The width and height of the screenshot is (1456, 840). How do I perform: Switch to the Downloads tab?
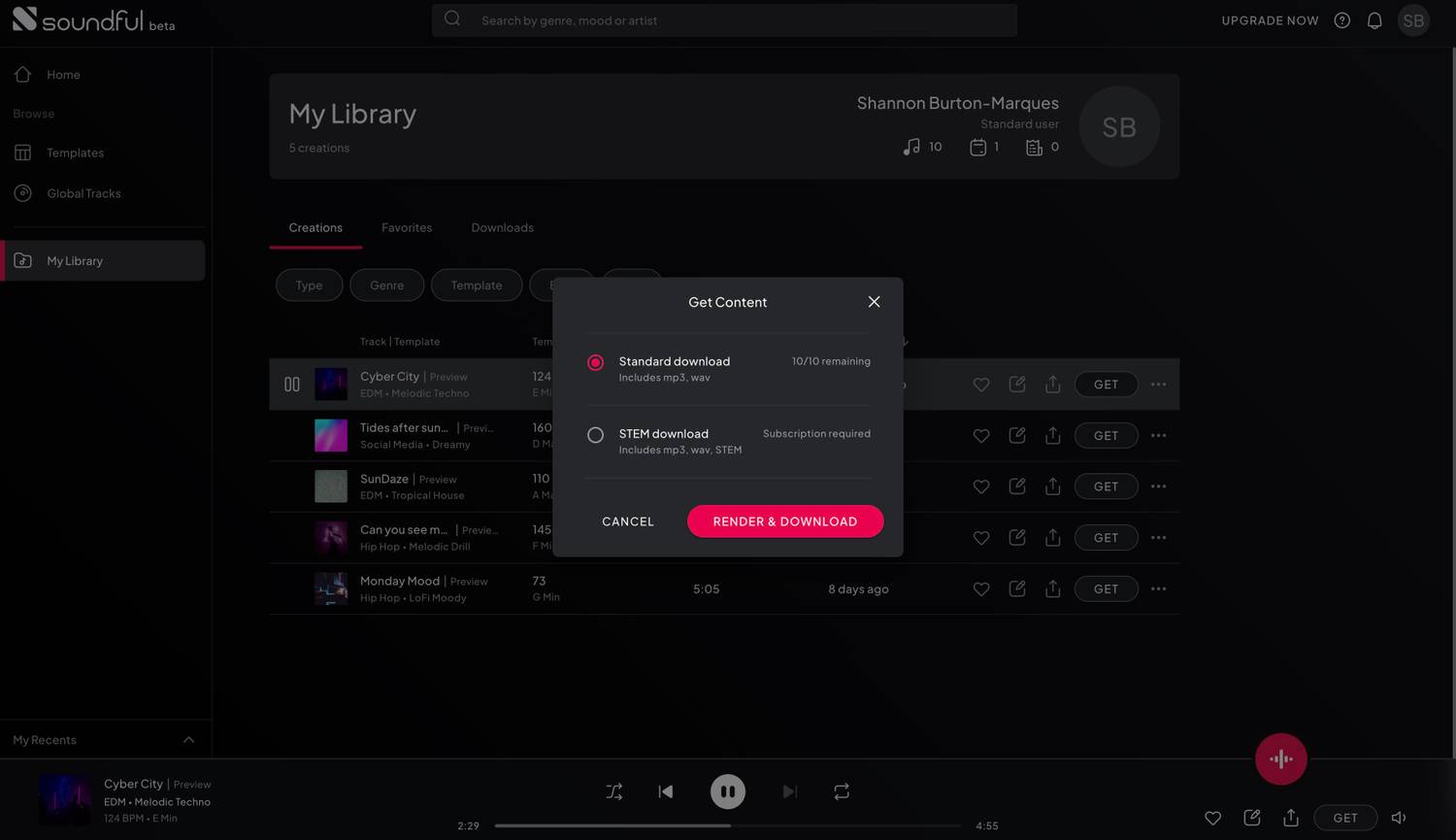pyautogui.click(x=503, y=227)
